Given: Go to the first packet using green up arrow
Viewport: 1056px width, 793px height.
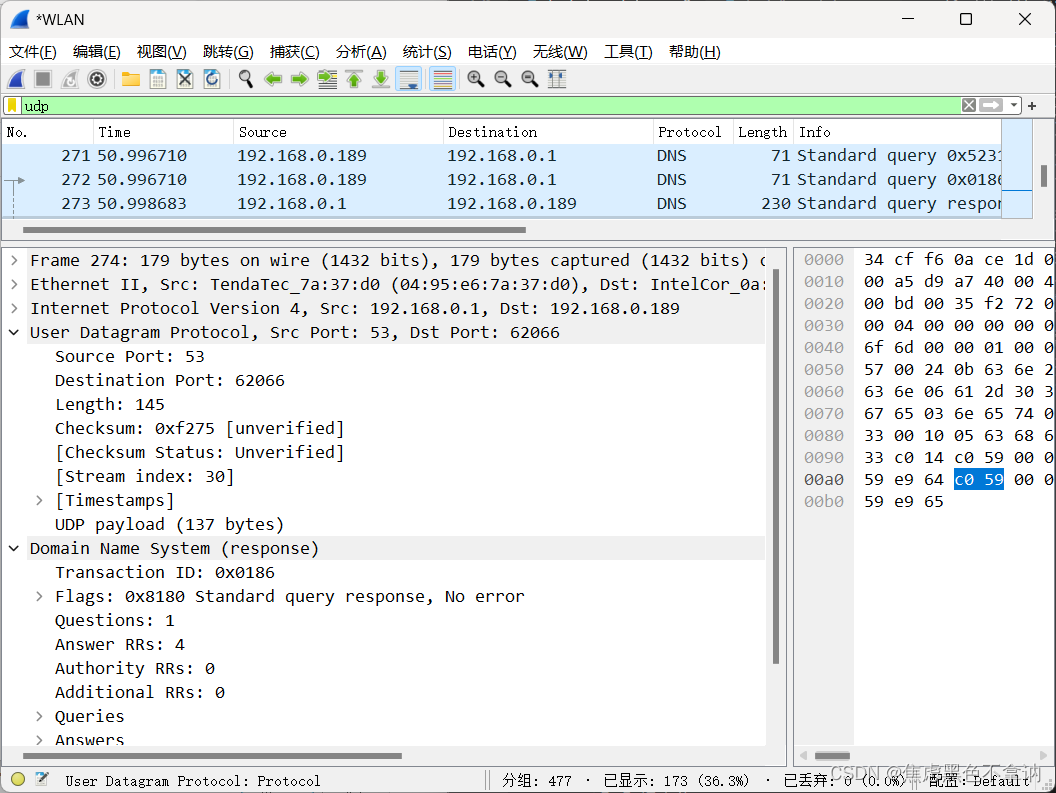Looking at the screenshot, I should (x=353, y=79).
